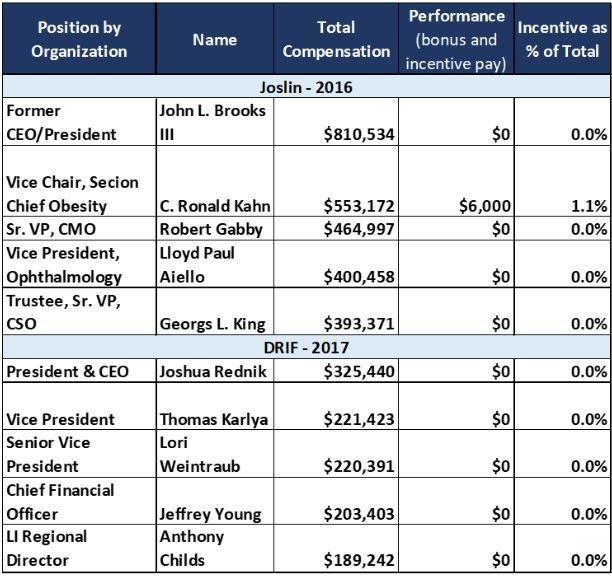The width and height of the screenshot is (612, 577).
Task: Click the C. Ronald Kahn cell
Action: coord(215,182)
